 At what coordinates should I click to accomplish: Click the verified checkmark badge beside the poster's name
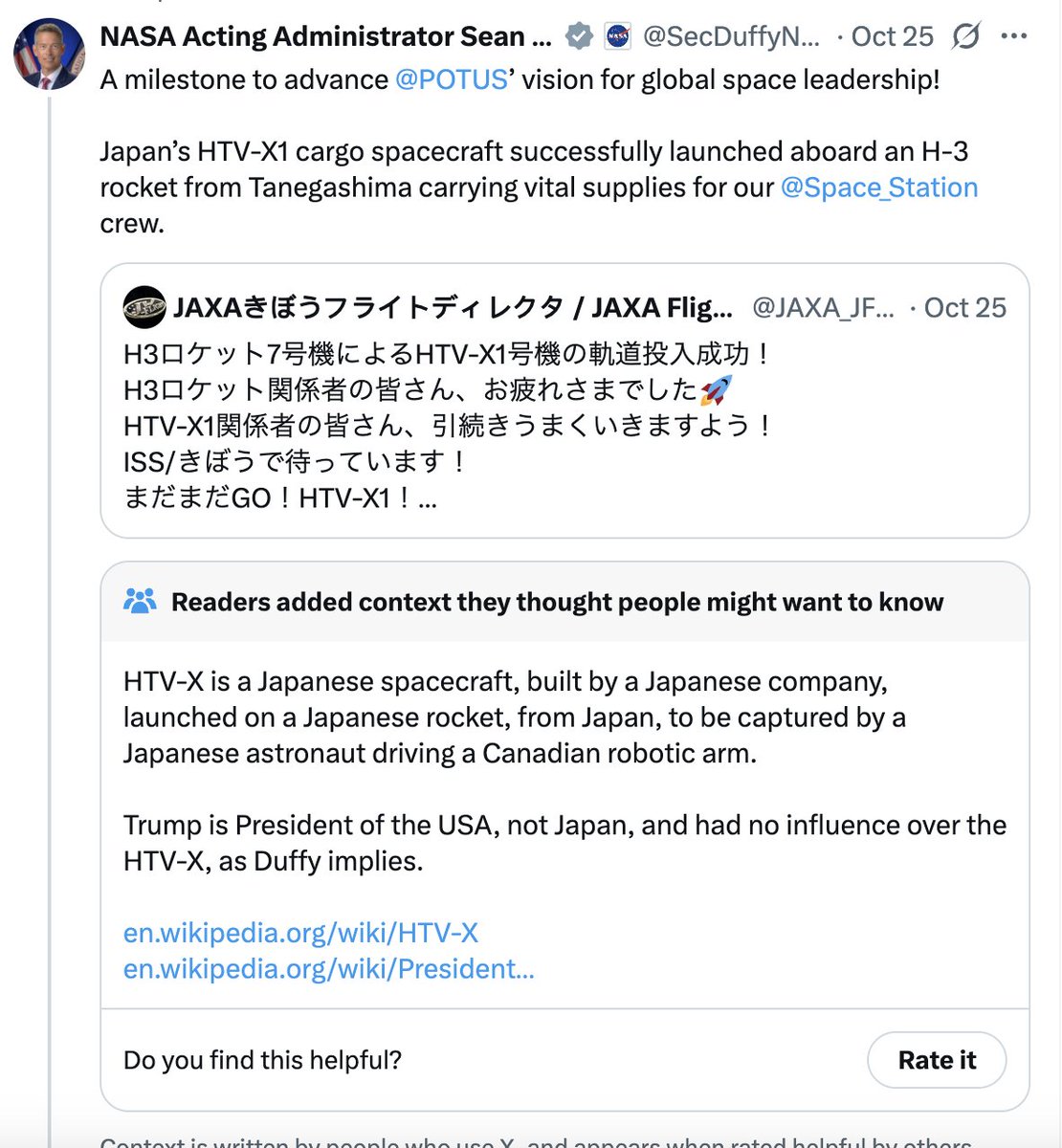(x=579, y=36)
